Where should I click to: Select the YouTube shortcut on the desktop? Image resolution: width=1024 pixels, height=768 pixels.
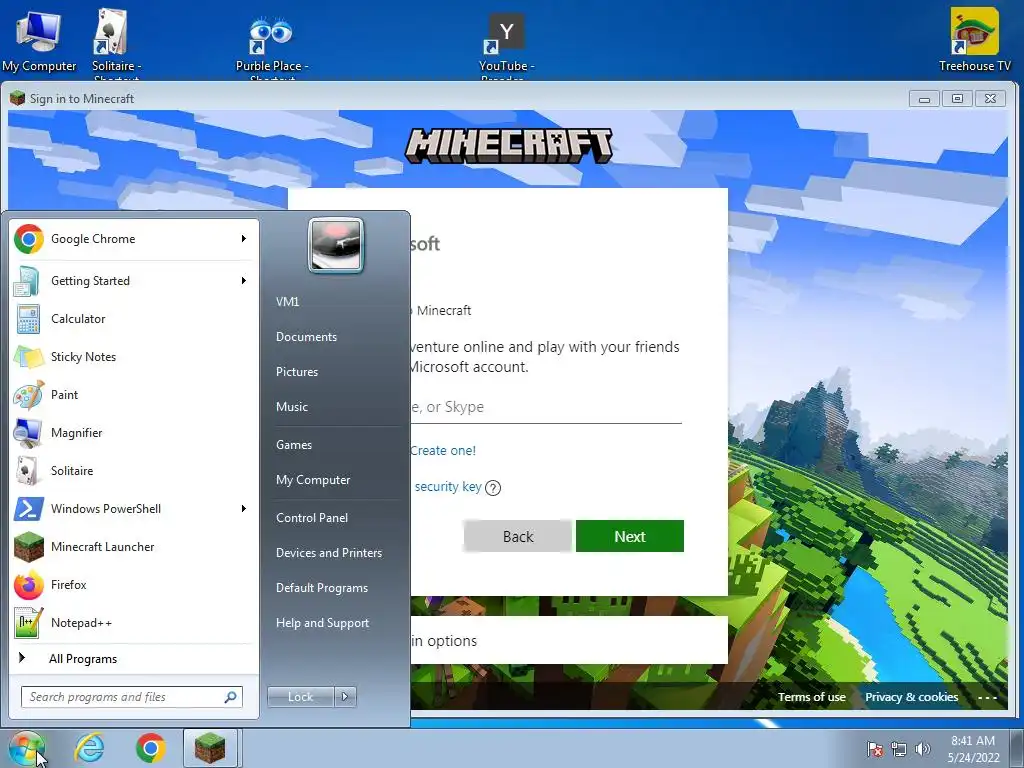[x=506, y=46]
